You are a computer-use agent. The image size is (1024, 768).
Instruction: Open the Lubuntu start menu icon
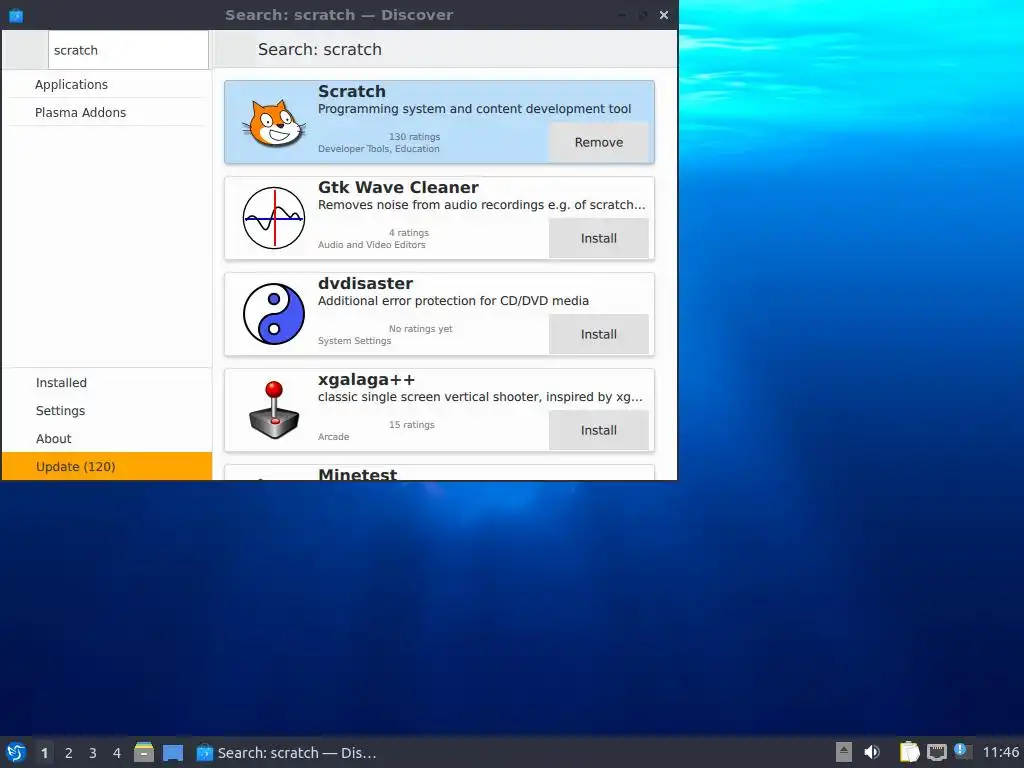[x=16, y=752]
